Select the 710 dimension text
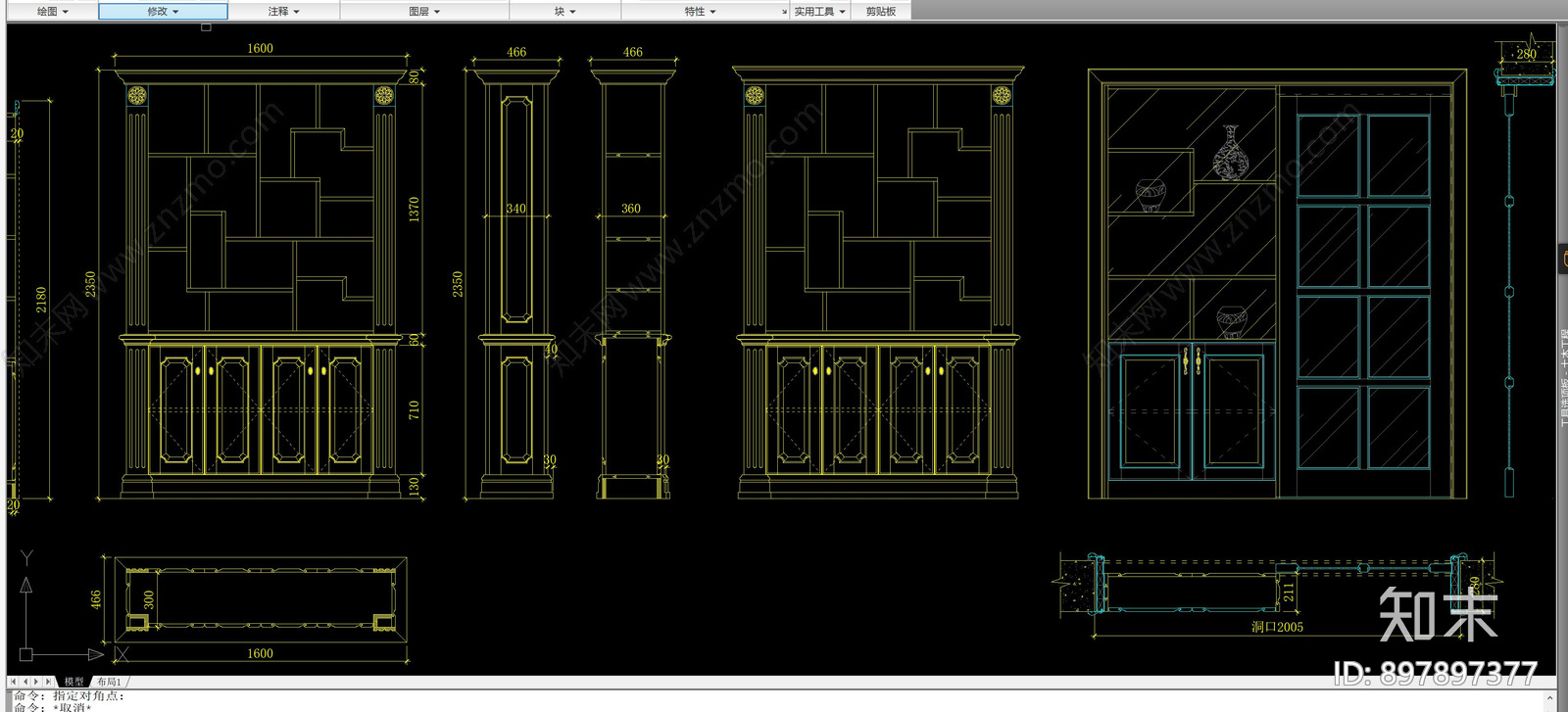The image size is (1568, 712). point(414,409)
